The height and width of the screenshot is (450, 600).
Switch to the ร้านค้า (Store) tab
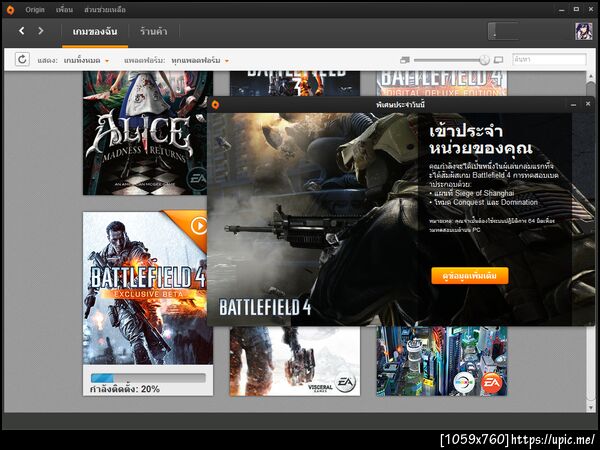point(153,31)
